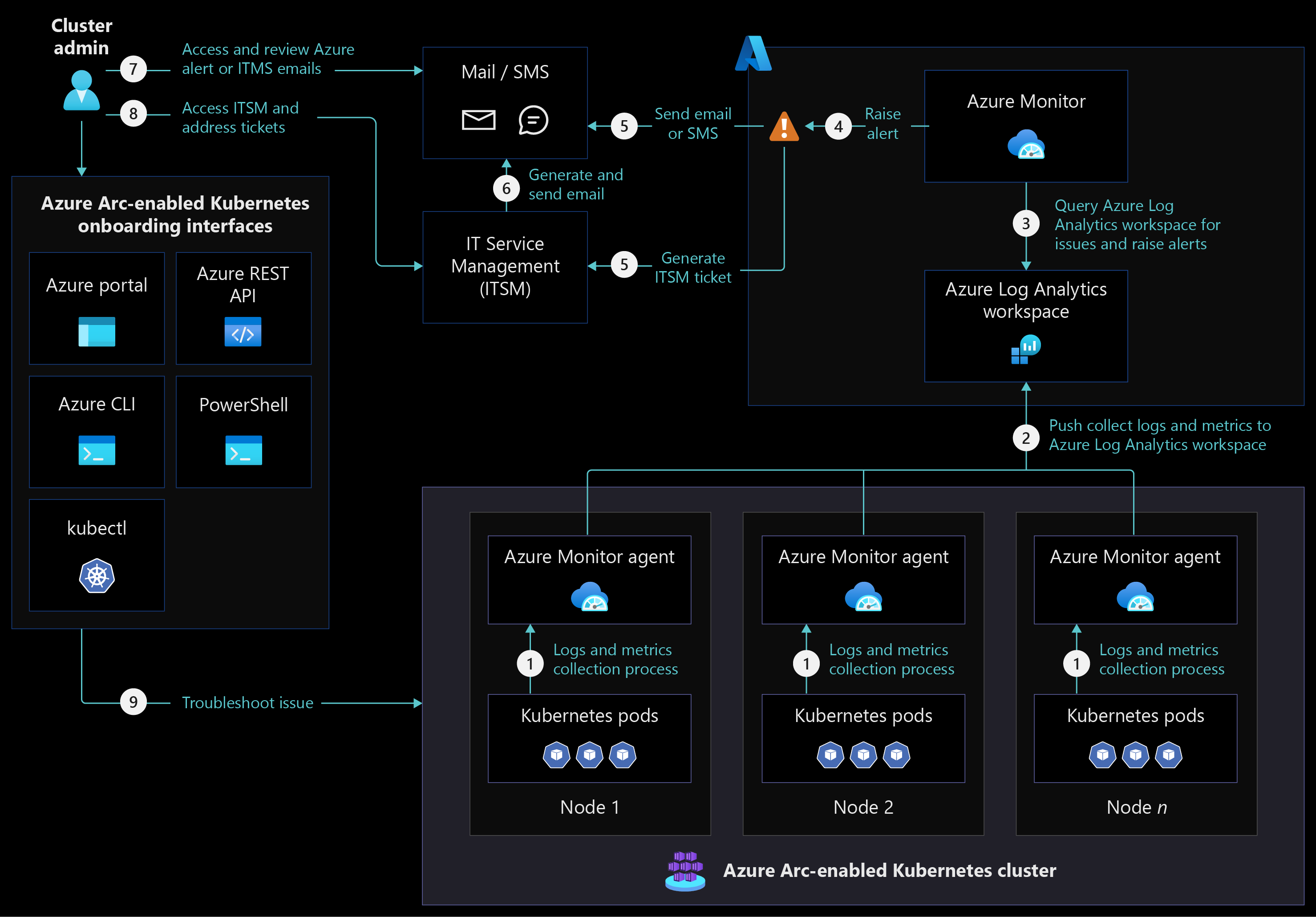Click the Azure logo icon

(753, 53)
